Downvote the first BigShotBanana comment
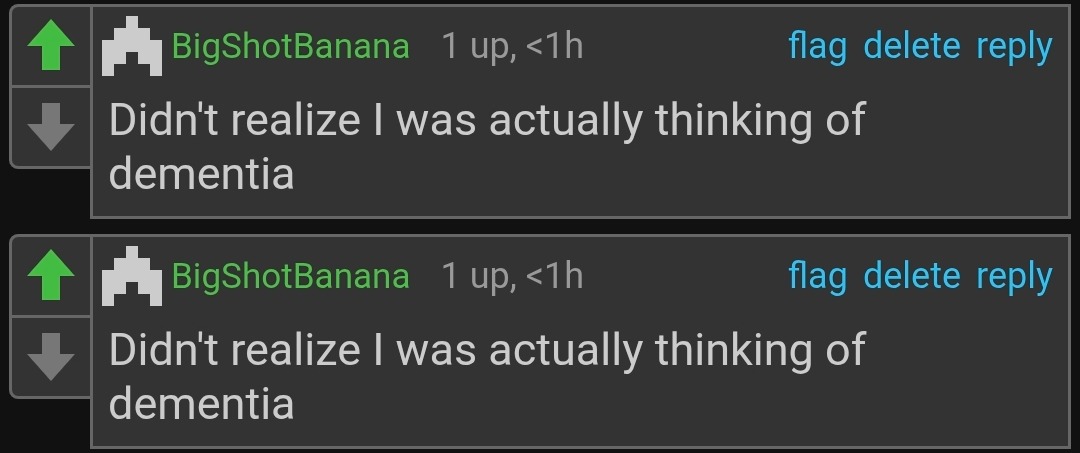The width and height of the screenshot is (1080, 453). [50, 126]
